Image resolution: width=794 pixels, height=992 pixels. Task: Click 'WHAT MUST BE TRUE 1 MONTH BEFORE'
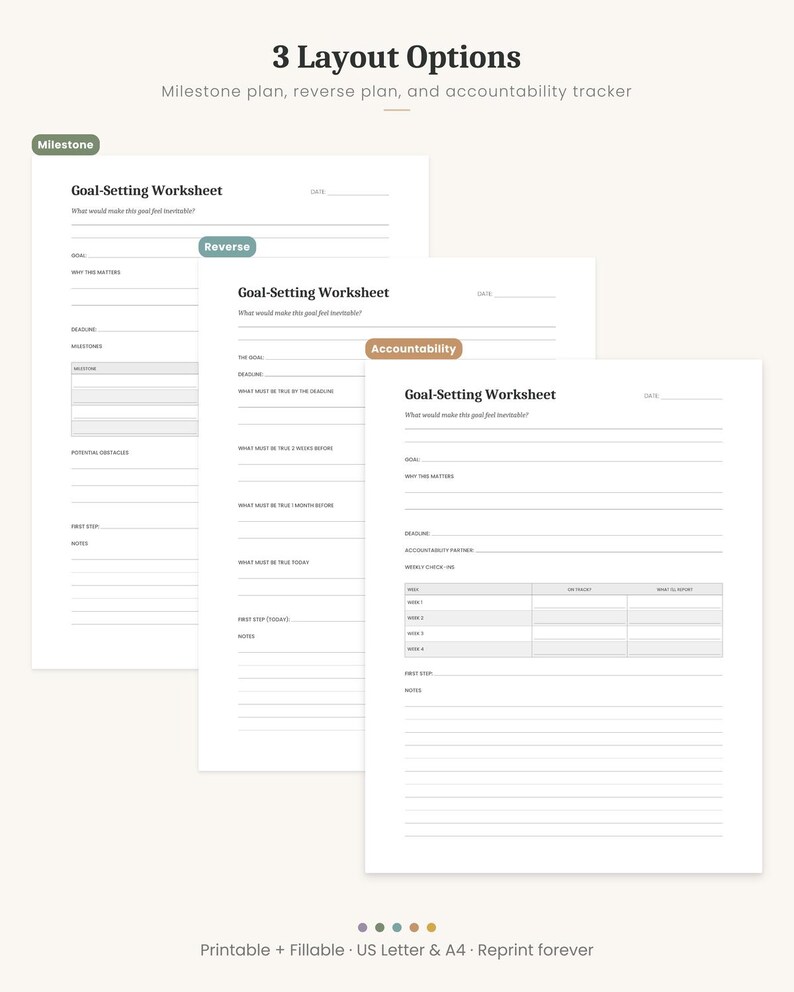coord(286,505)
